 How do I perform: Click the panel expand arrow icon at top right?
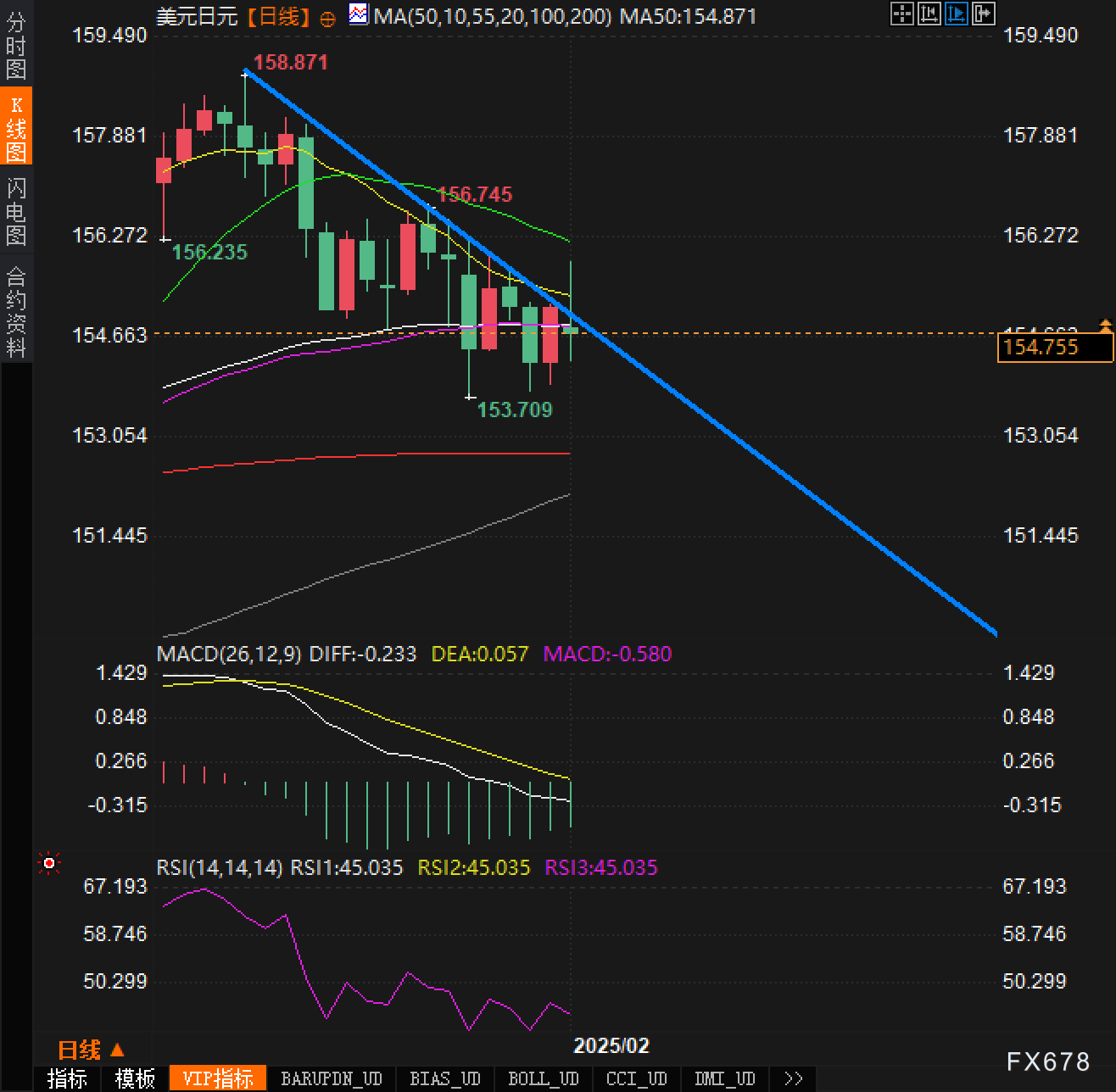[x=984, y=14]
